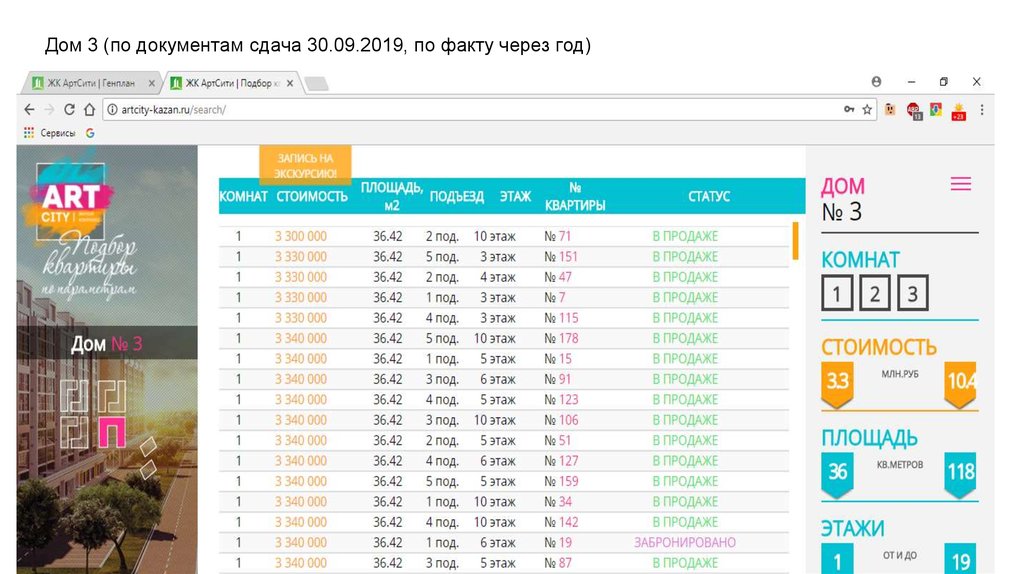Toggle the 2-room filter box
The width and height of the screenshot is (1024, 574).
[875, 293]
